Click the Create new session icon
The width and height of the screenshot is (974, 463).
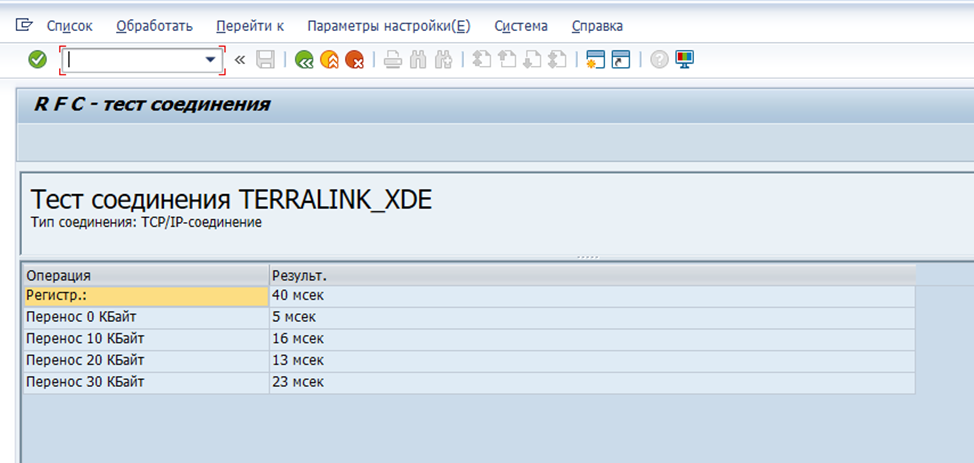(x=596, y=60)
